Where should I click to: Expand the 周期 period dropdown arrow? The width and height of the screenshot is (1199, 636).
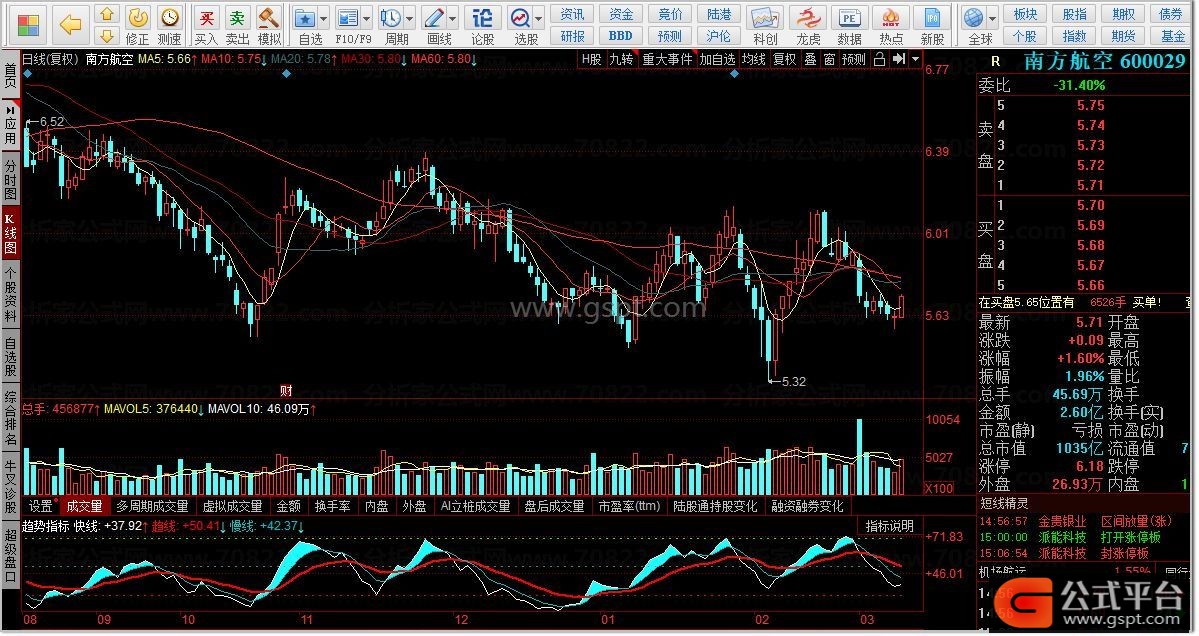click(409, 18)
